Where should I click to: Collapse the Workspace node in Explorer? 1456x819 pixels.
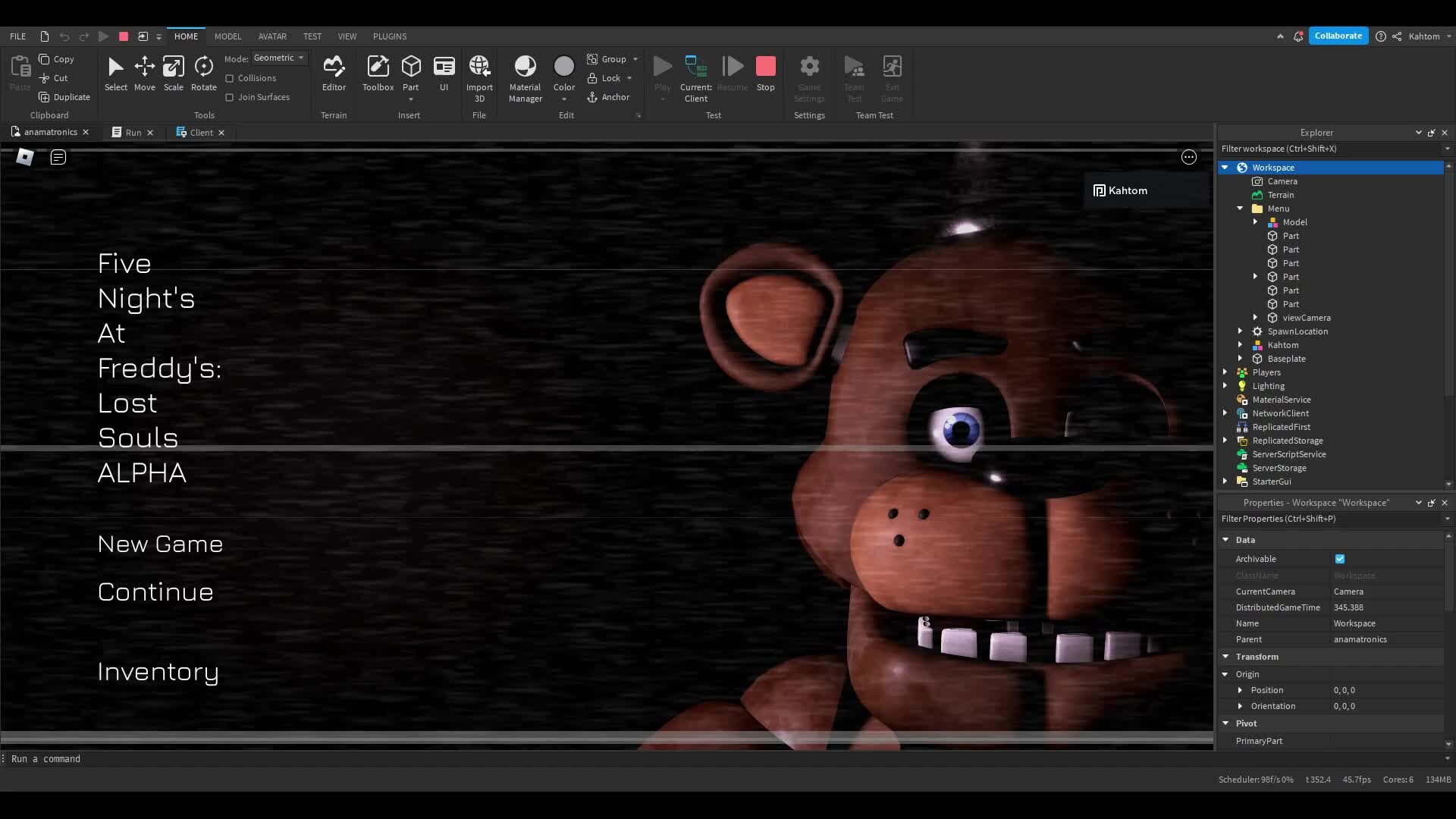(1226, 167)
